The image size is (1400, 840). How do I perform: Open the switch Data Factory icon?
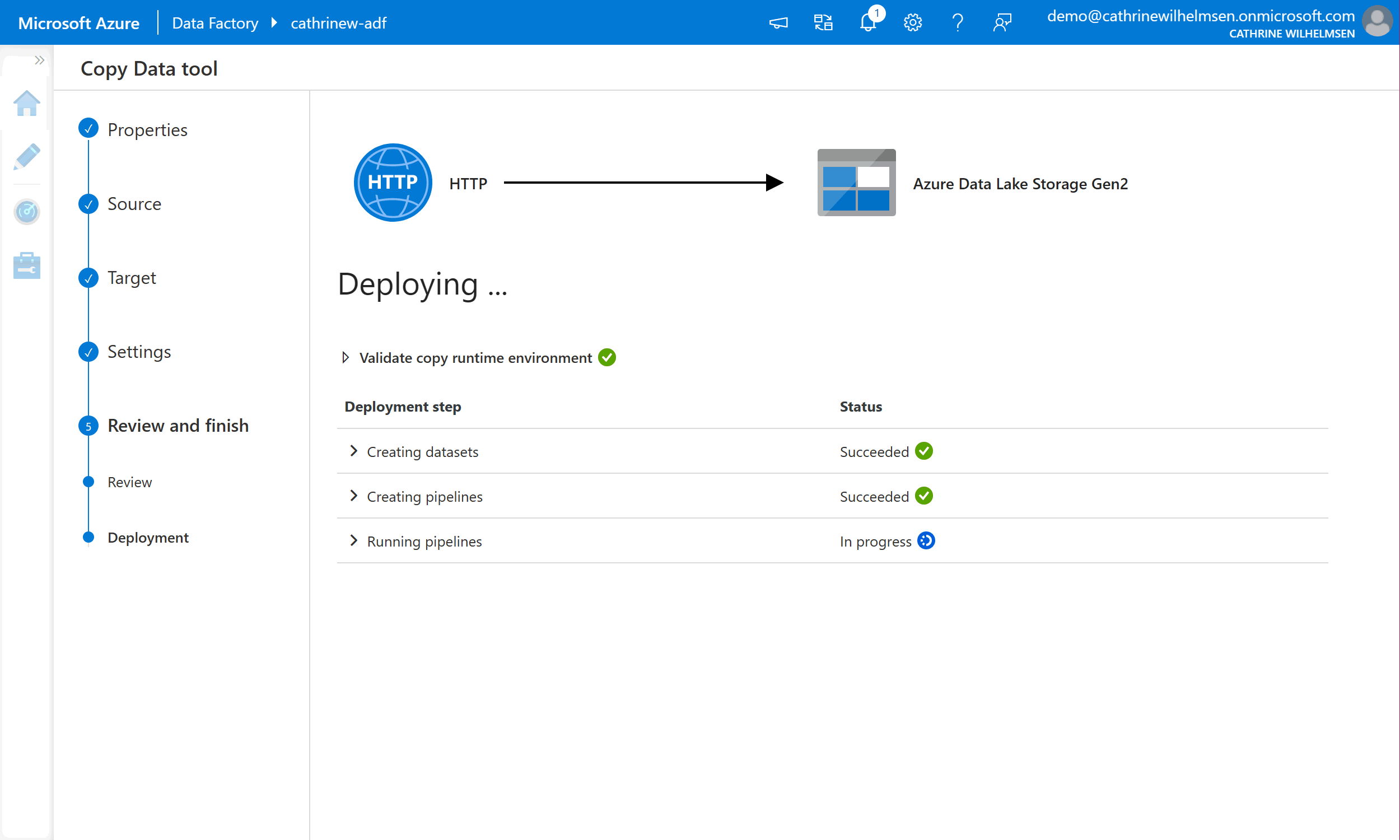[823, 22]
